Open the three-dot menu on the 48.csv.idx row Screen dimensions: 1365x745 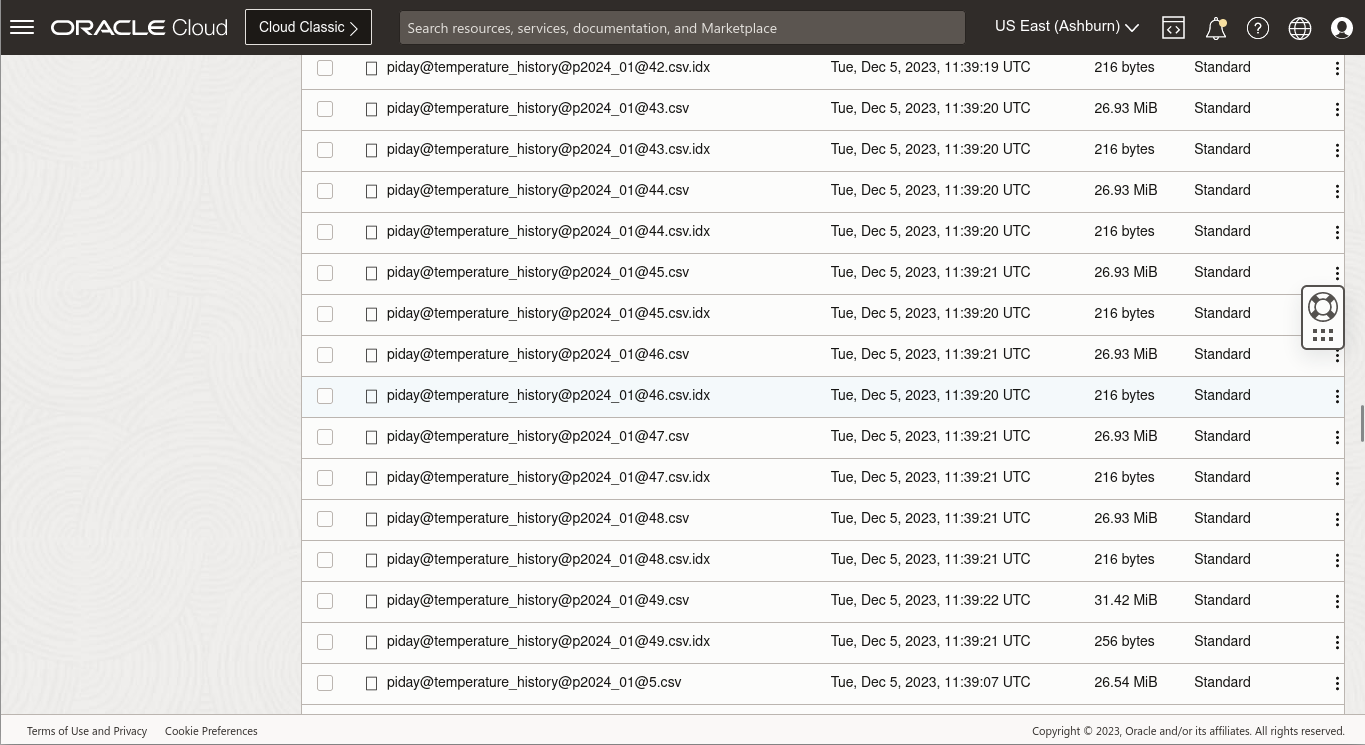coord(1337,560)
